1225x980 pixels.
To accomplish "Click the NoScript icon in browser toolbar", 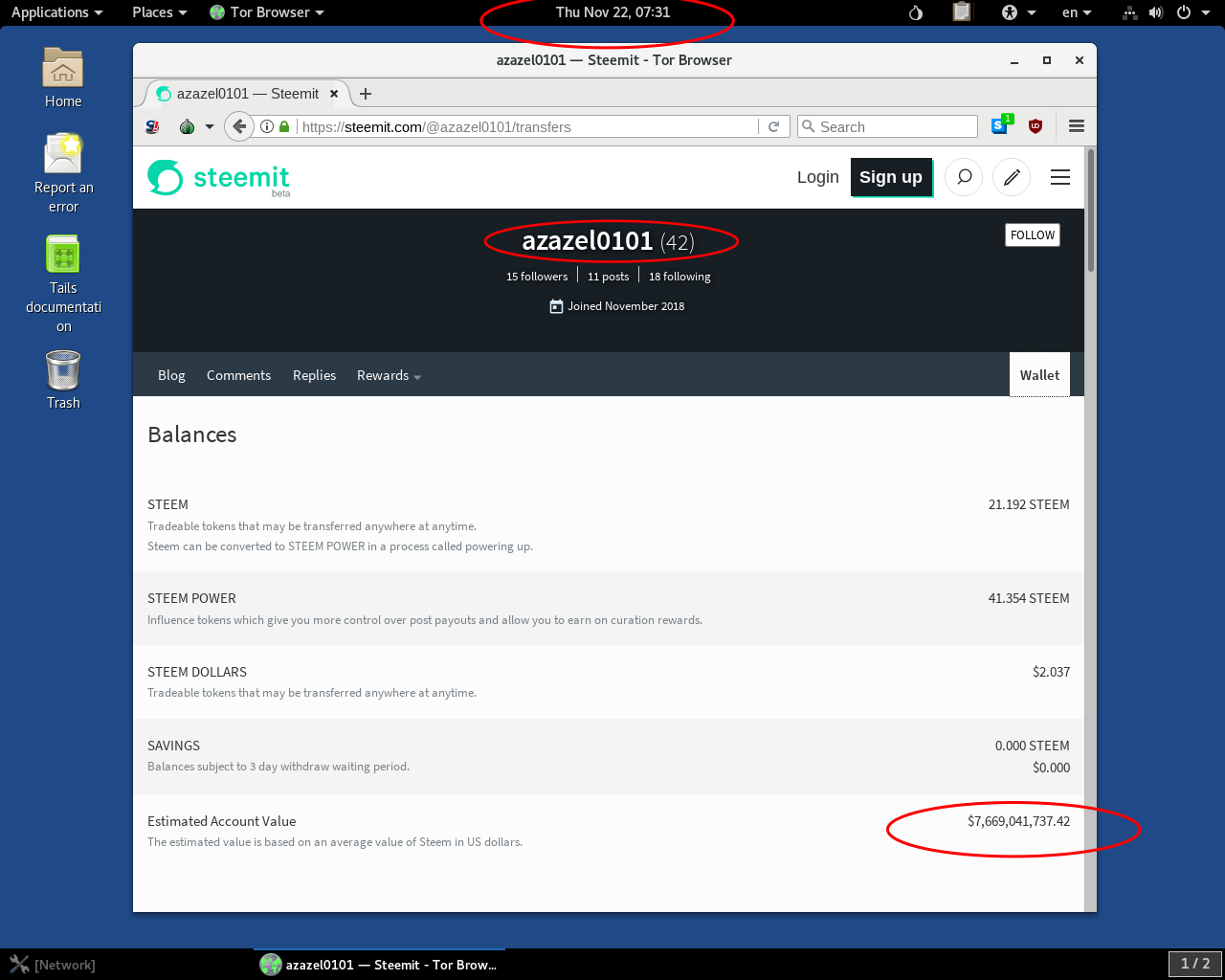I will pos(152,126).
